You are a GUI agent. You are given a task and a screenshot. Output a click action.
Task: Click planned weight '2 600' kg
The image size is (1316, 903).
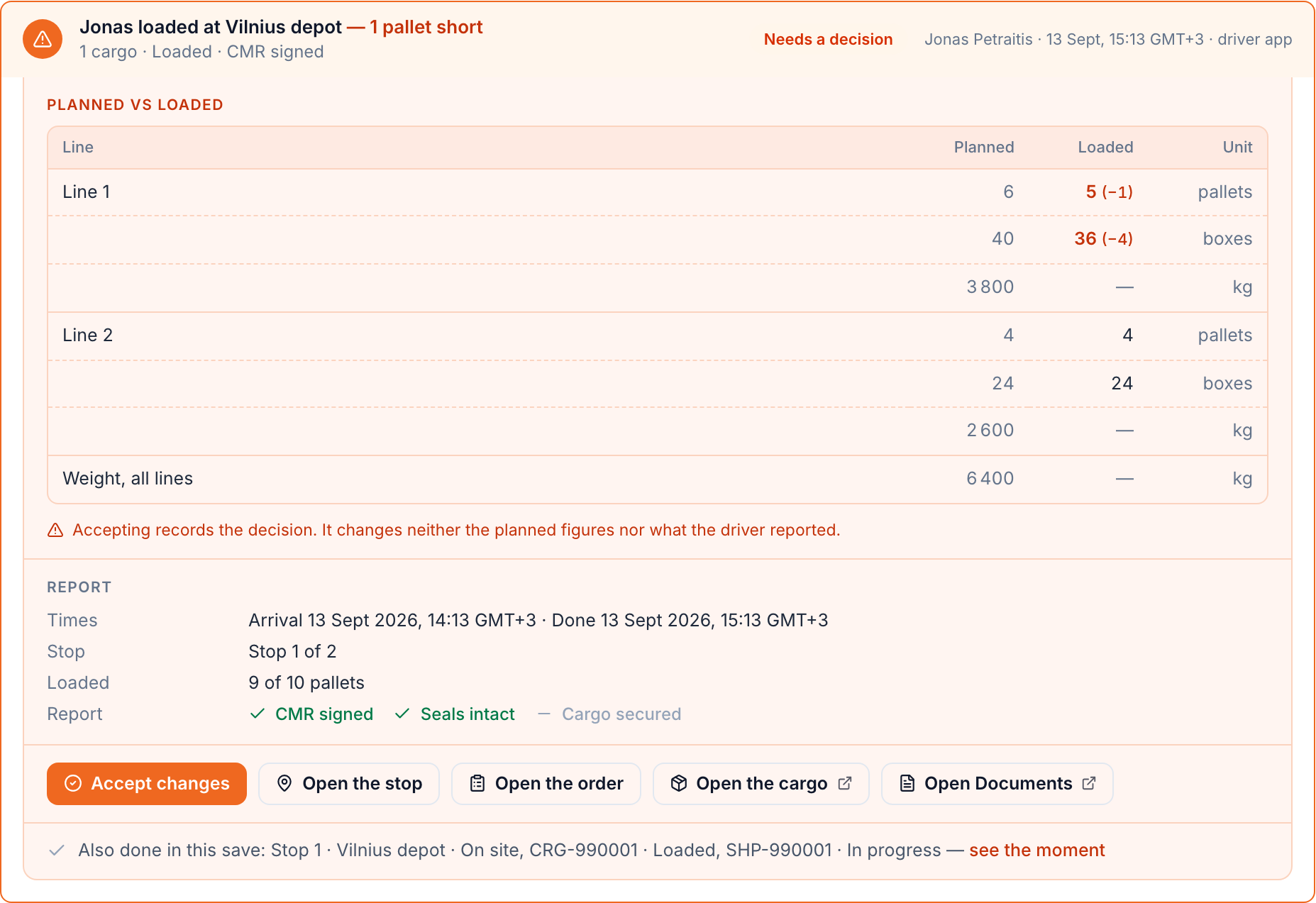pyautogui.click(x=990, y=430)
